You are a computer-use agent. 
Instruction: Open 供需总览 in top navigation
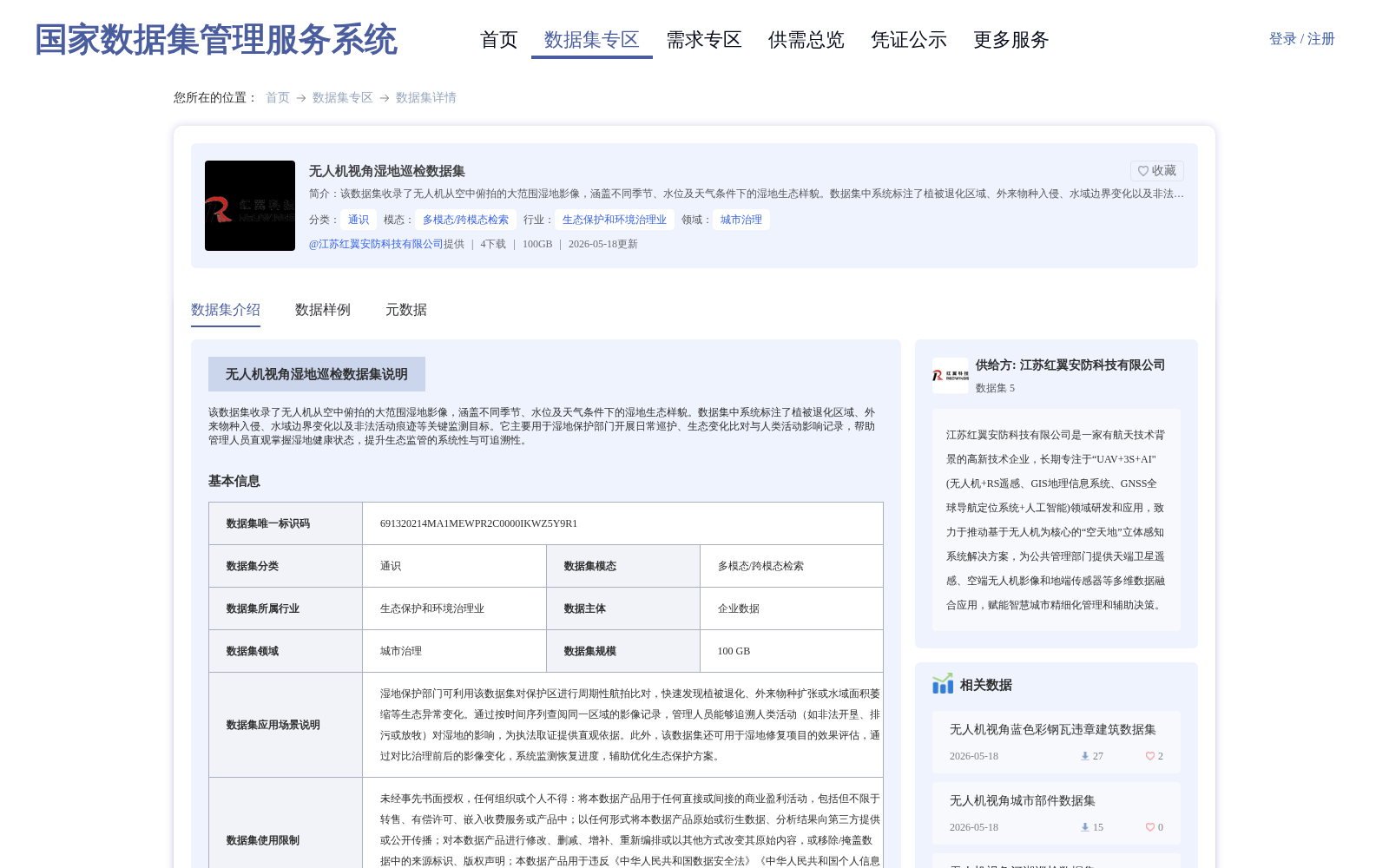coord(806,40)
